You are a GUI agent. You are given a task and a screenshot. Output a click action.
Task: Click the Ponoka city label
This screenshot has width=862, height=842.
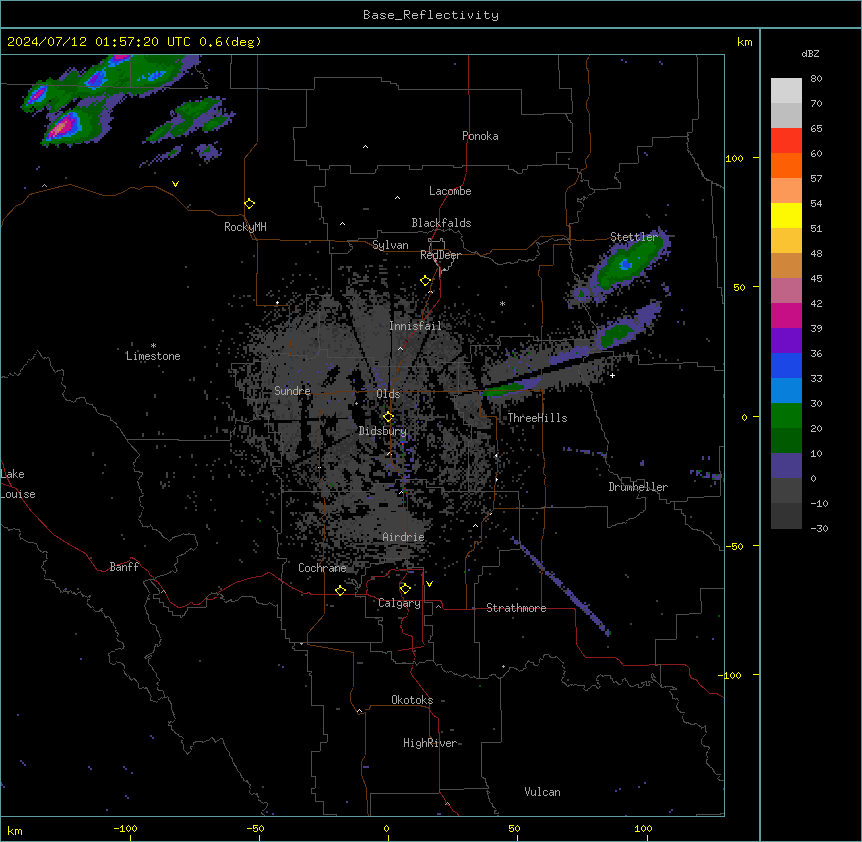tap(480, 136)
